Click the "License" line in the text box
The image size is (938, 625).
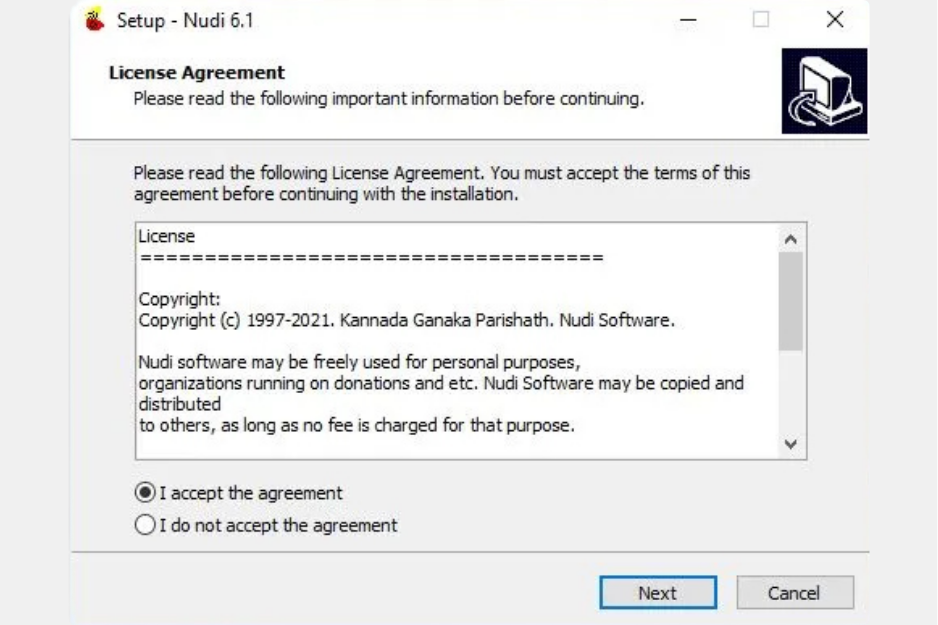[x=167, y=237]
